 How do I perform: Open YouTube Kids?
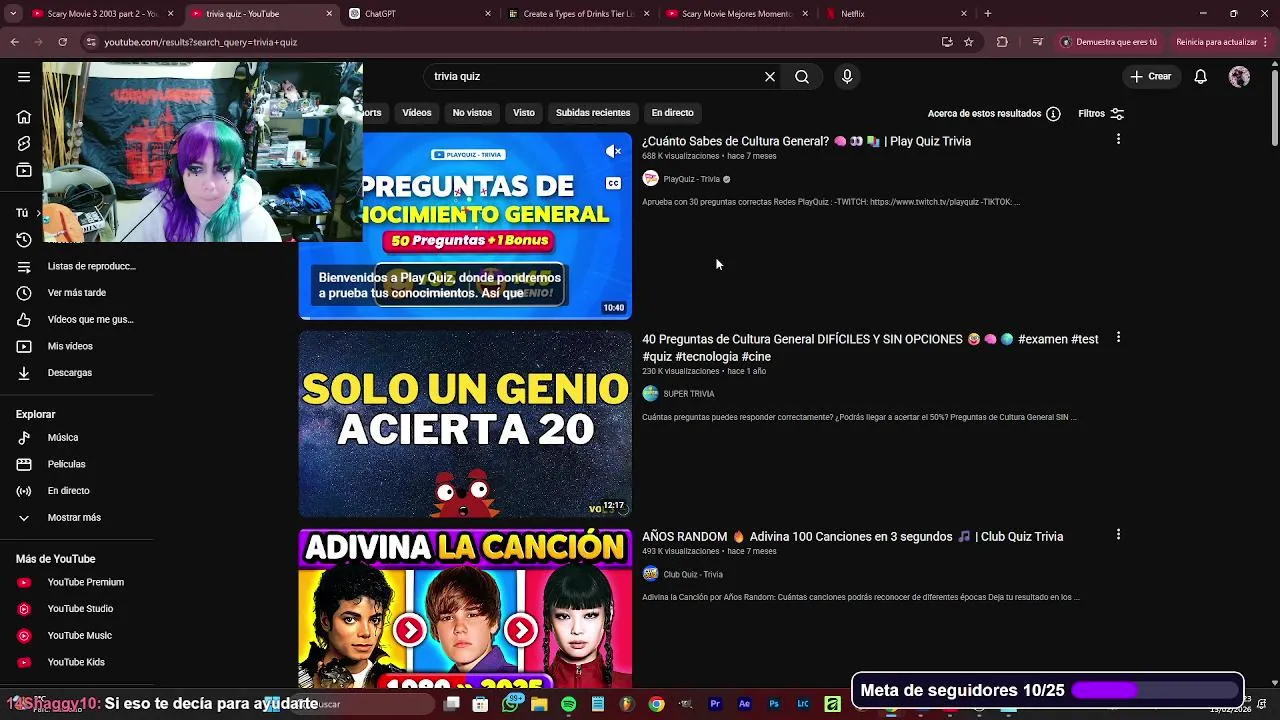pos(78,662)
